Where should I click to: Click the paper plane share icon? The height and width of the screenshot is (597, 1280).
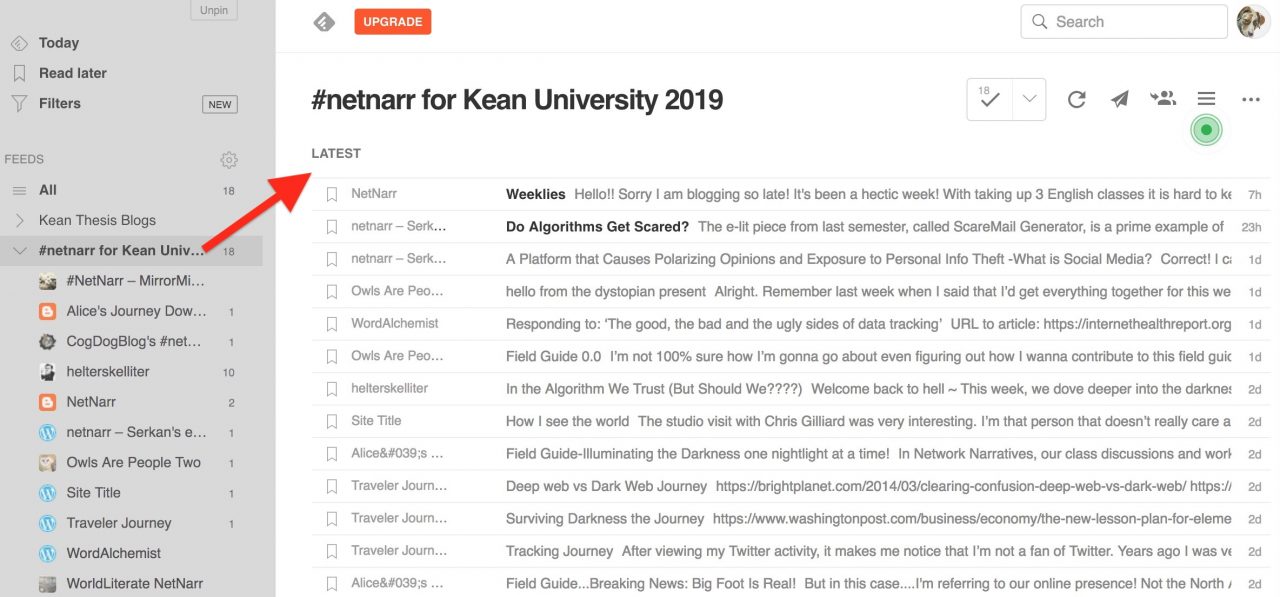click(1120, 99)
